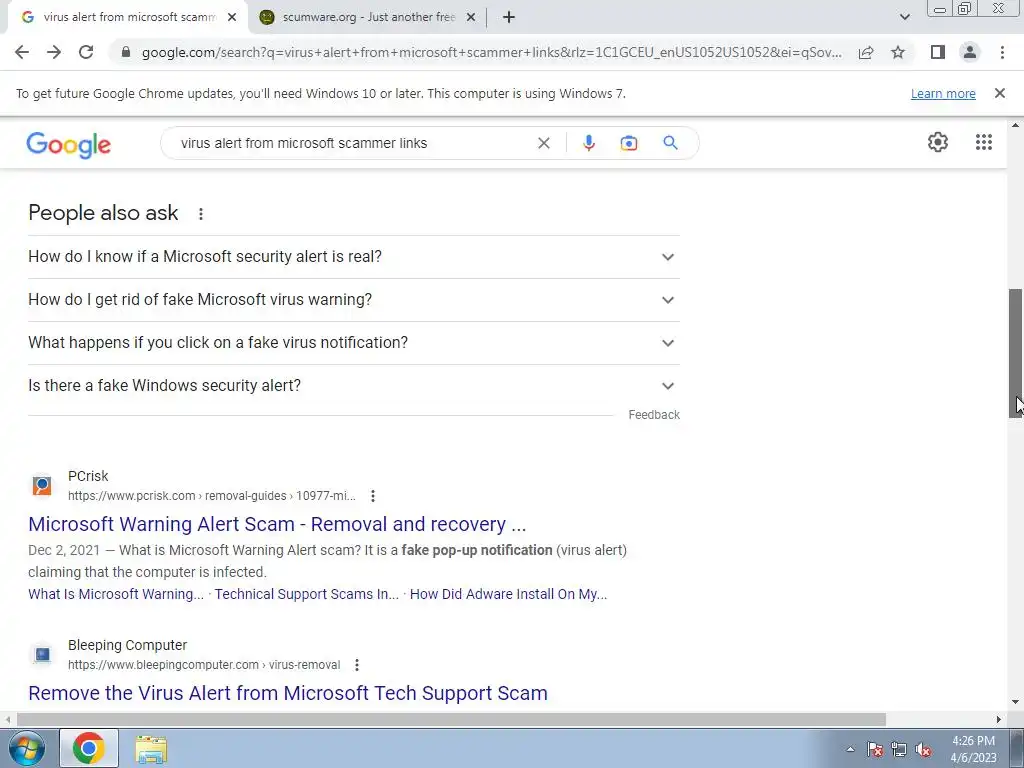Open the Chrome side panel
This screenshot has width=1024, height=768.
[x=938, y=52]
